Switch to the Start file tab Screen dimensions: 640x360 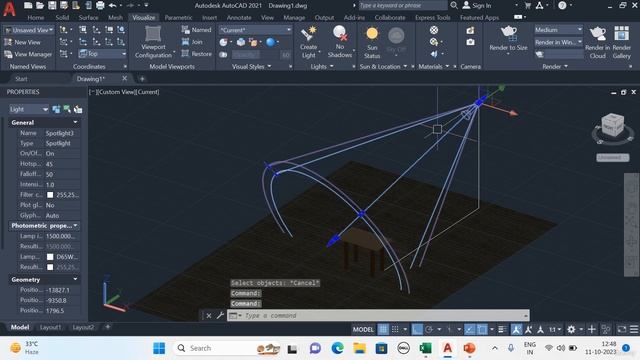21,79
